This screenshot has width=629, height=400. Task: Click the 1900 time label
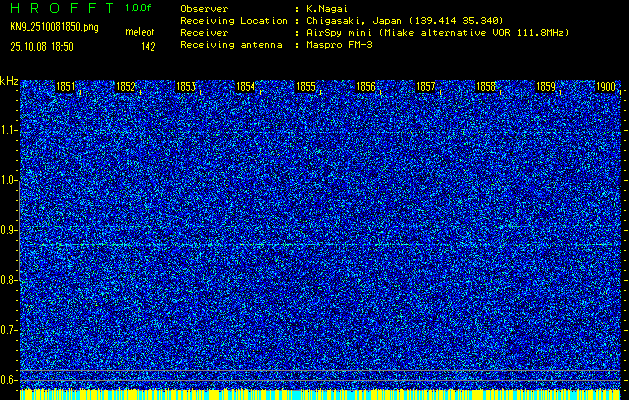pyautogui.click(x=606, y=87)
